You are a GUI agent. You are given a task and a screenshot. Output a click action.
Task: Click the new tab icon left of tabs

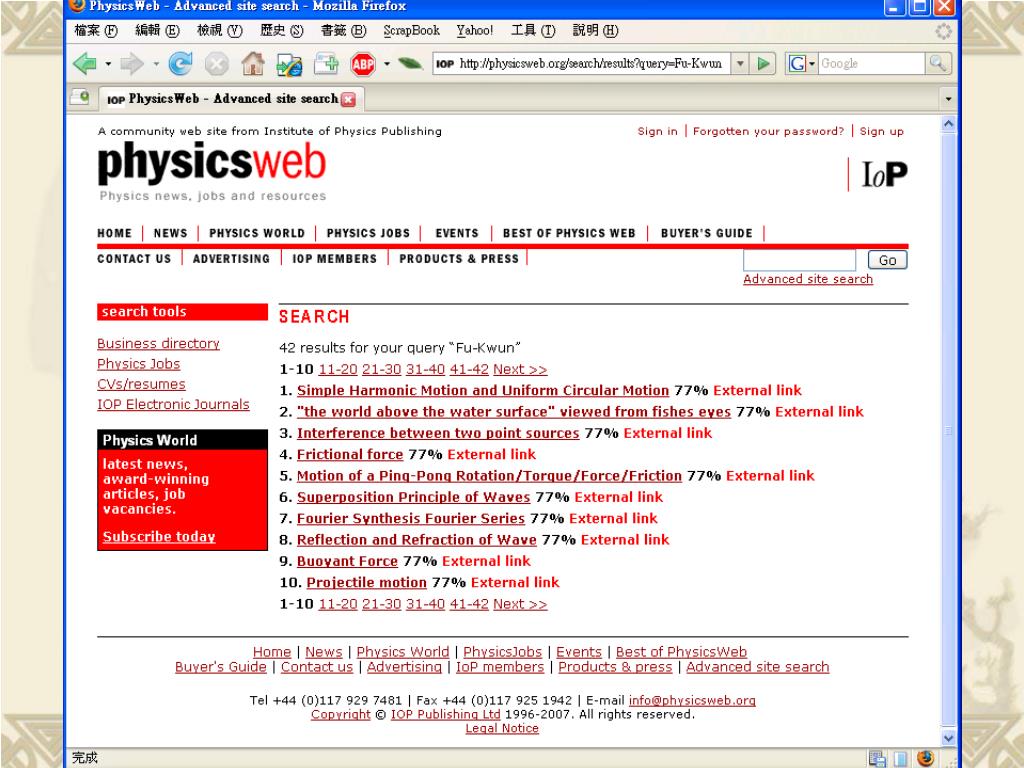(80, 97)
